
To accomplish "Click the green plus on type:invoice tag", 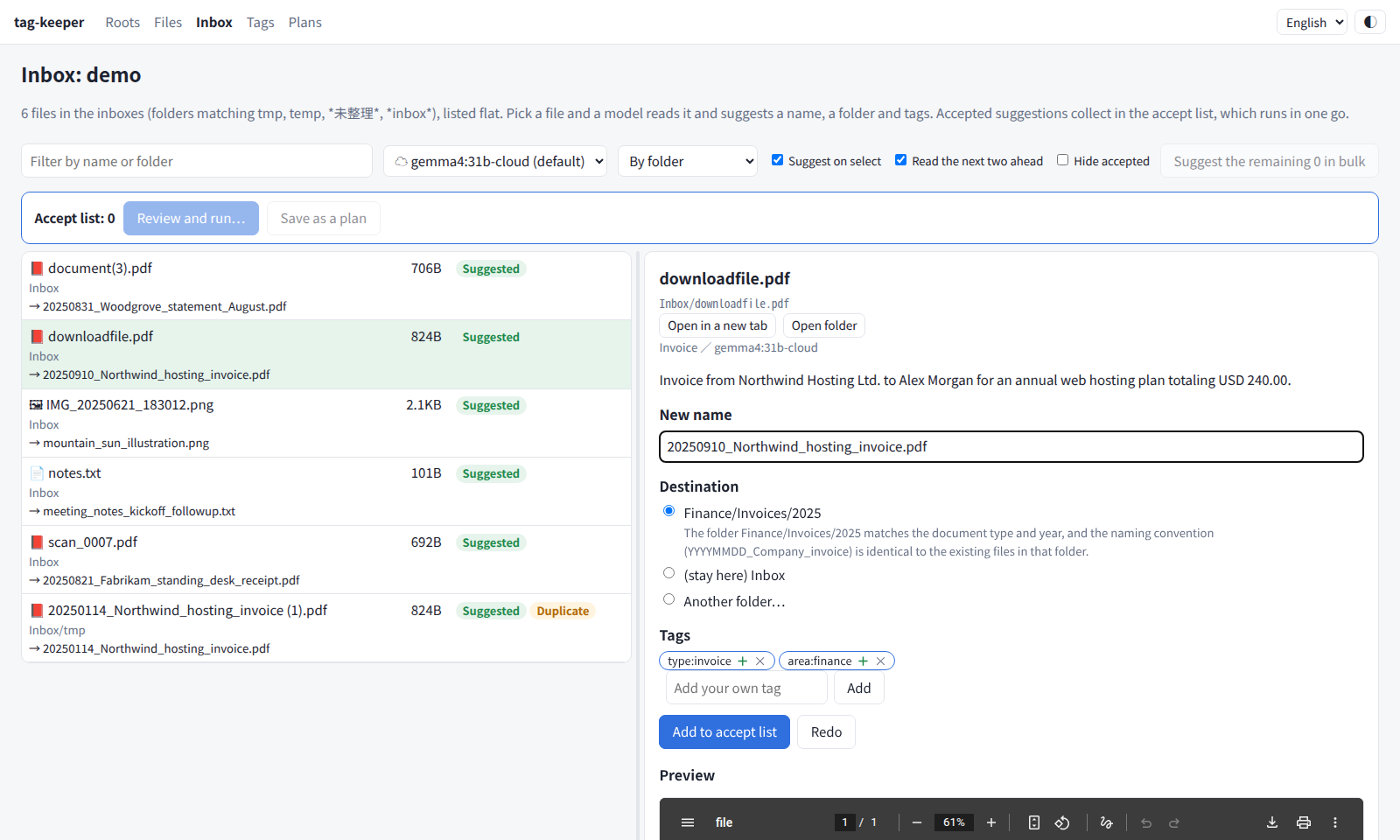I will [x=743, y=661].
